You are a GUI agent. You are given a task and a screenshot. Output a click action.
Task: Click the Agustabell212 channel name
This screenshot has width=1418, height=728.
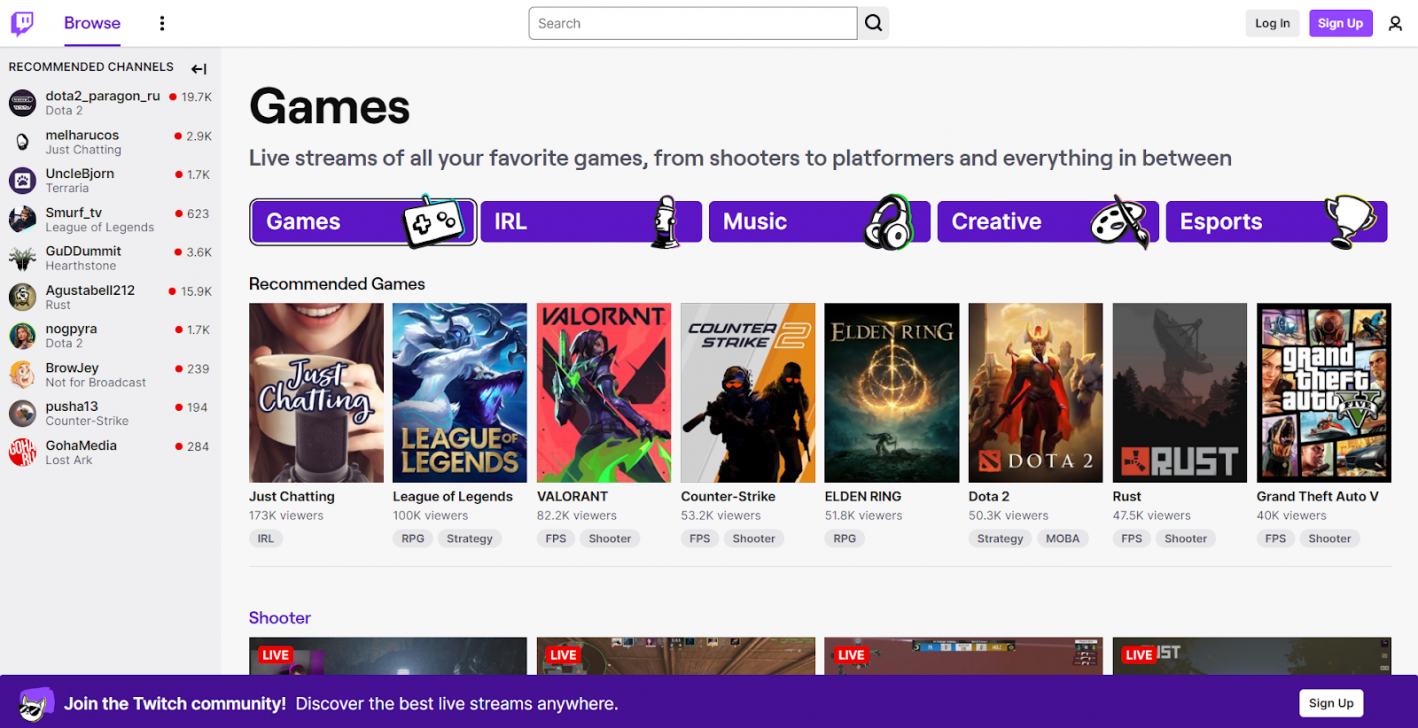tap(90, 290)
